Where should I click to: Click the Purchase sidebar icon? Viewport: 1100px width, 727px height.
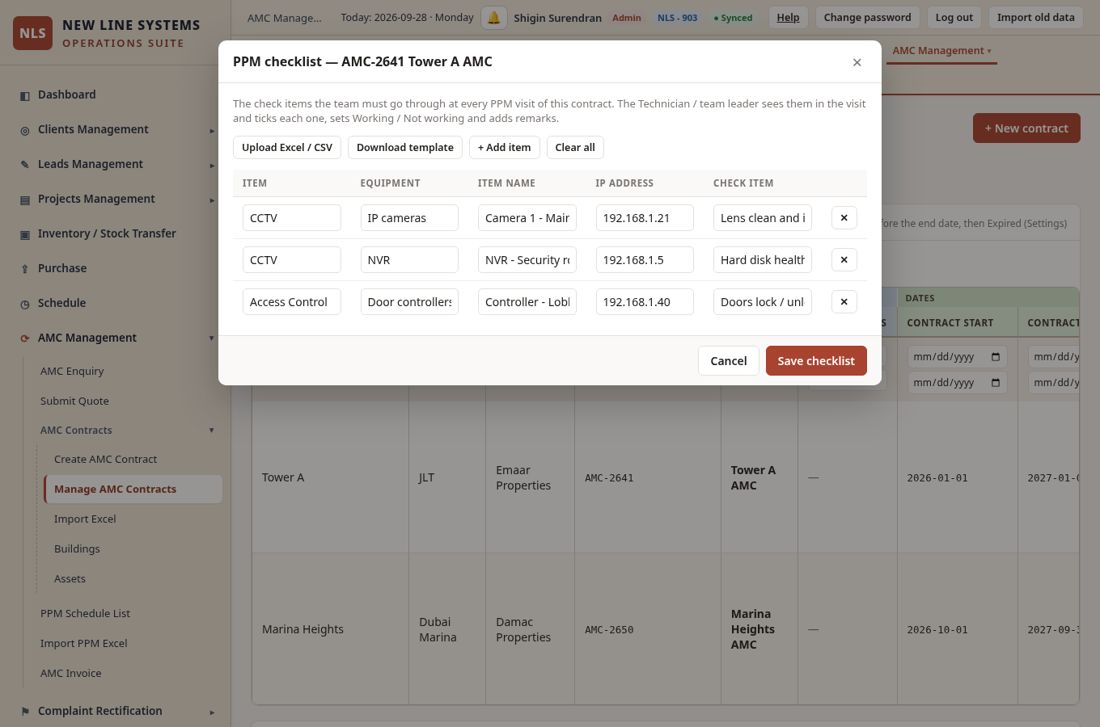click(25, 269)
